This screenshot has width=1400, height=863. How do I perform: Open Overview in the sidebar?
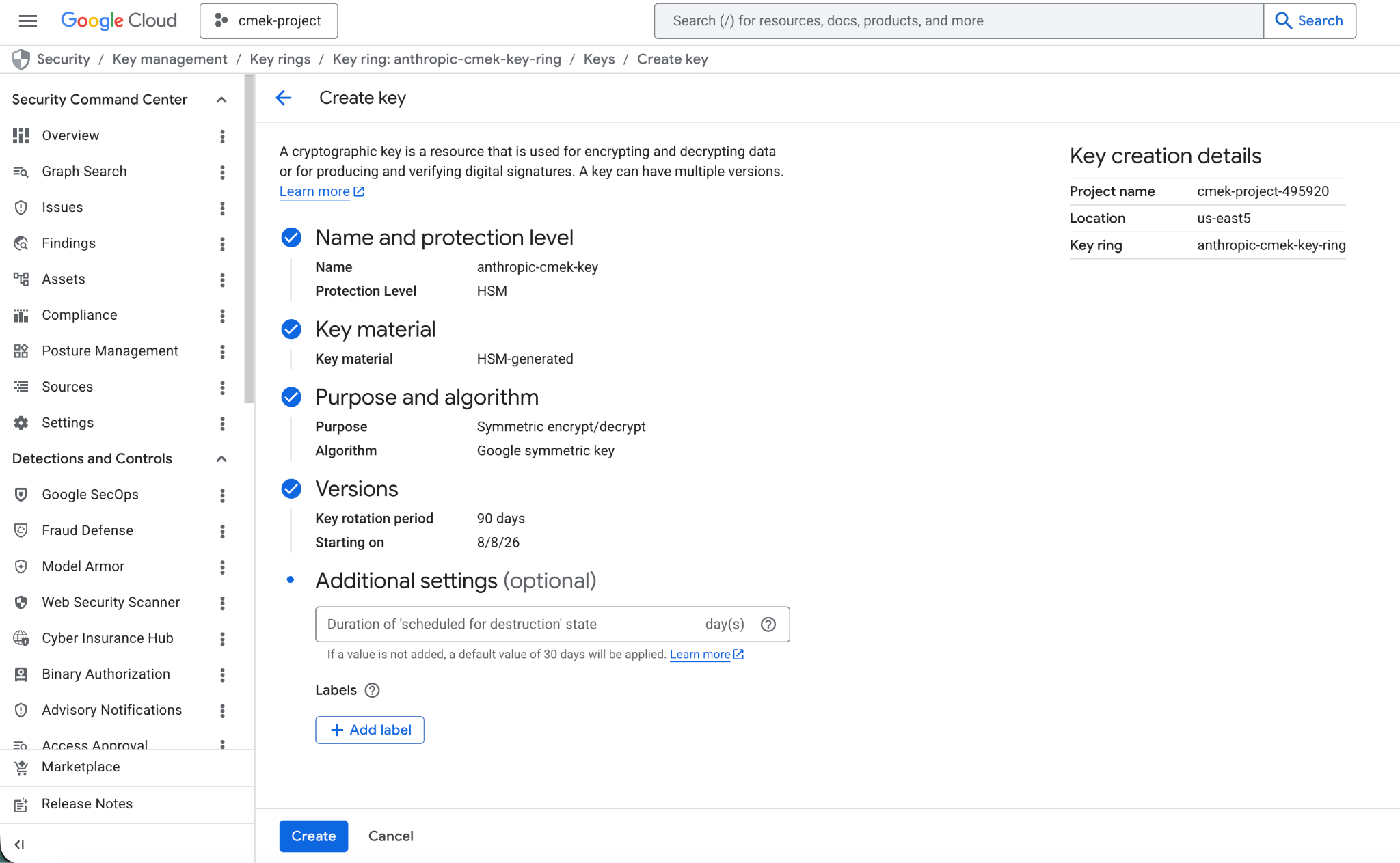tap(70, 135)
